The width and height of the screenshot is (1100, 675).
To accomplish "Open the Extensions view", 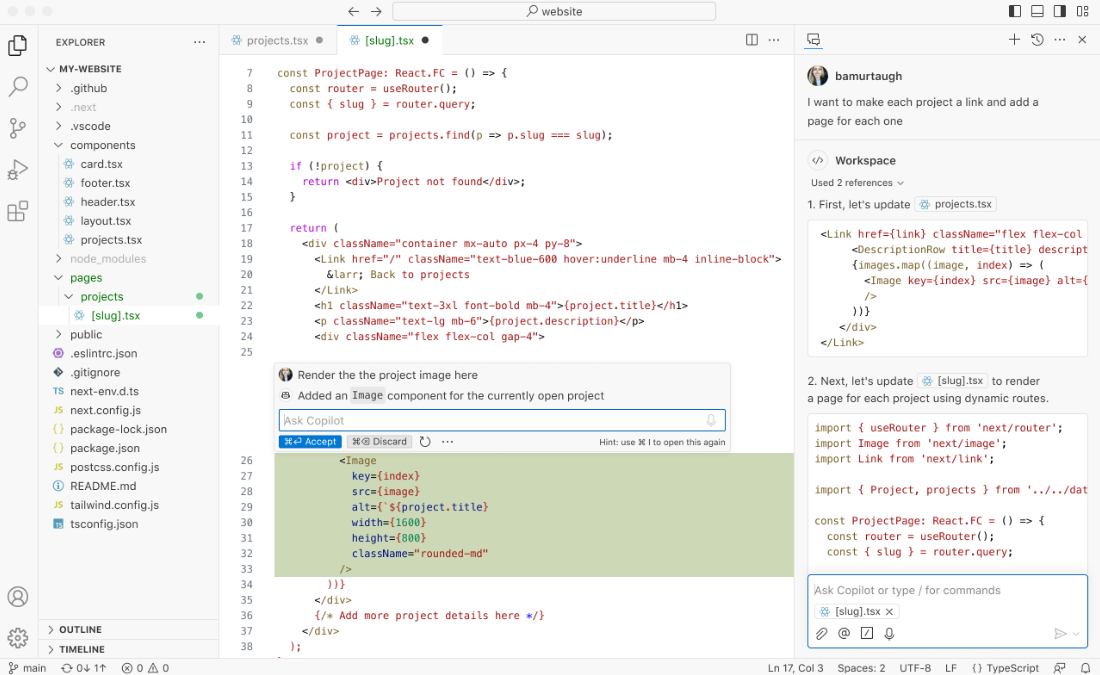I will click(18, 211).
